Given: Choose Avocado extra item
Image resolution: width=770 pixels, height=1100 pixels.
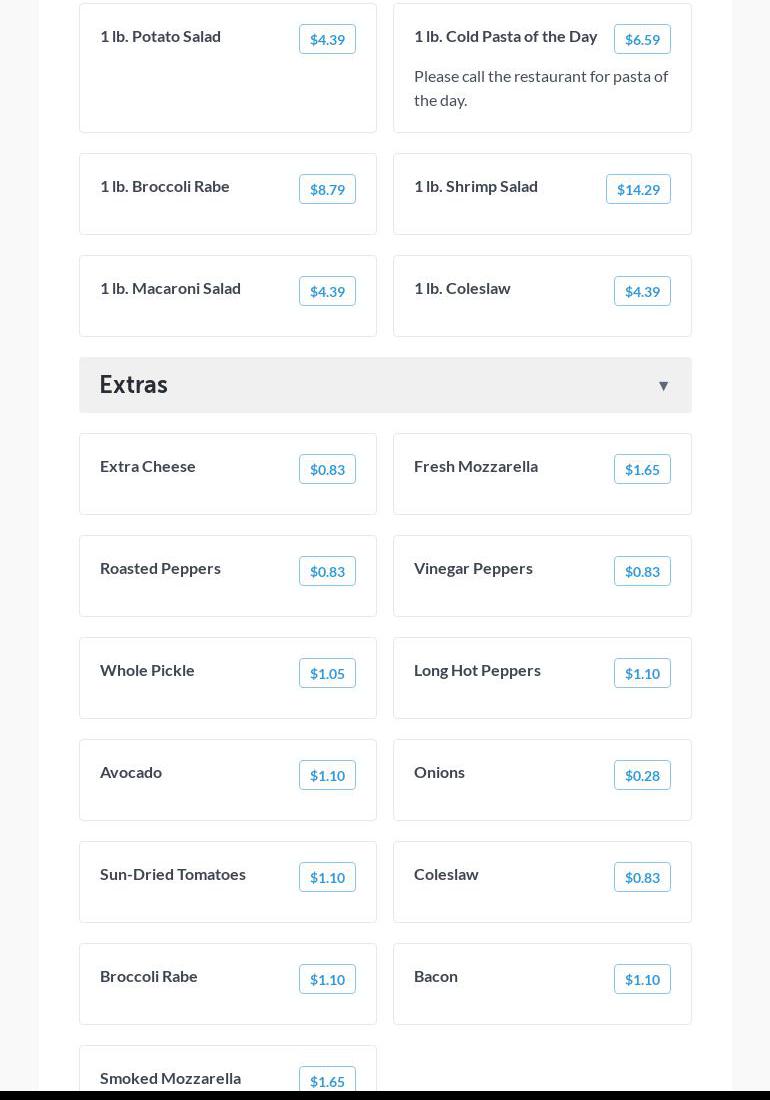Looking at the screenshot, I should [131, 772].
